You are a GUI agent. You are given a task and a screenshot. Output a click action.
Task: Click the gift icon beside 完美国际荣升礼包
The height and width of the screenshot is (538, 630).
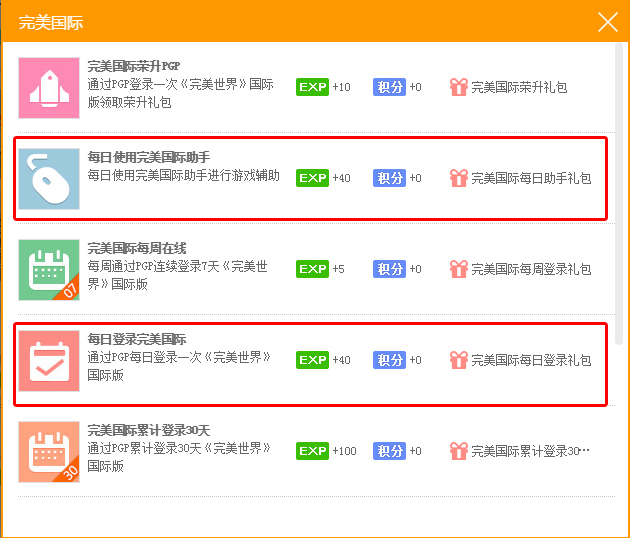point(459,87)
